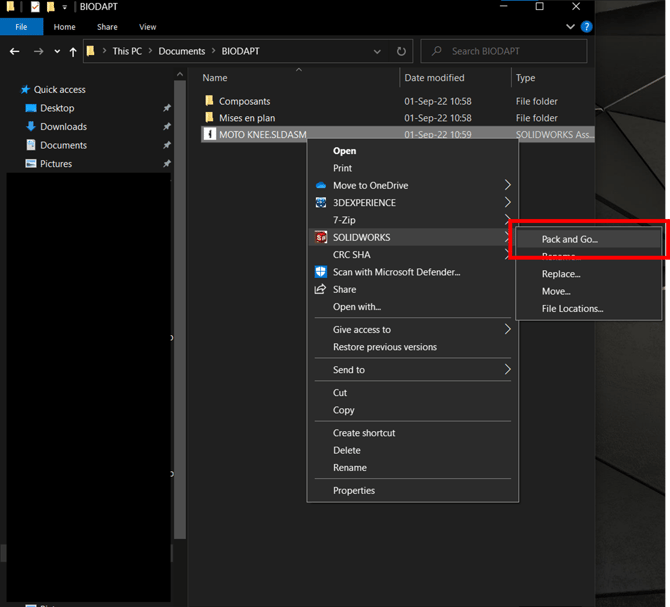The width and height of the screenshot is (670, 607).
Task: Go up one folder level
Action: [73, 52]
